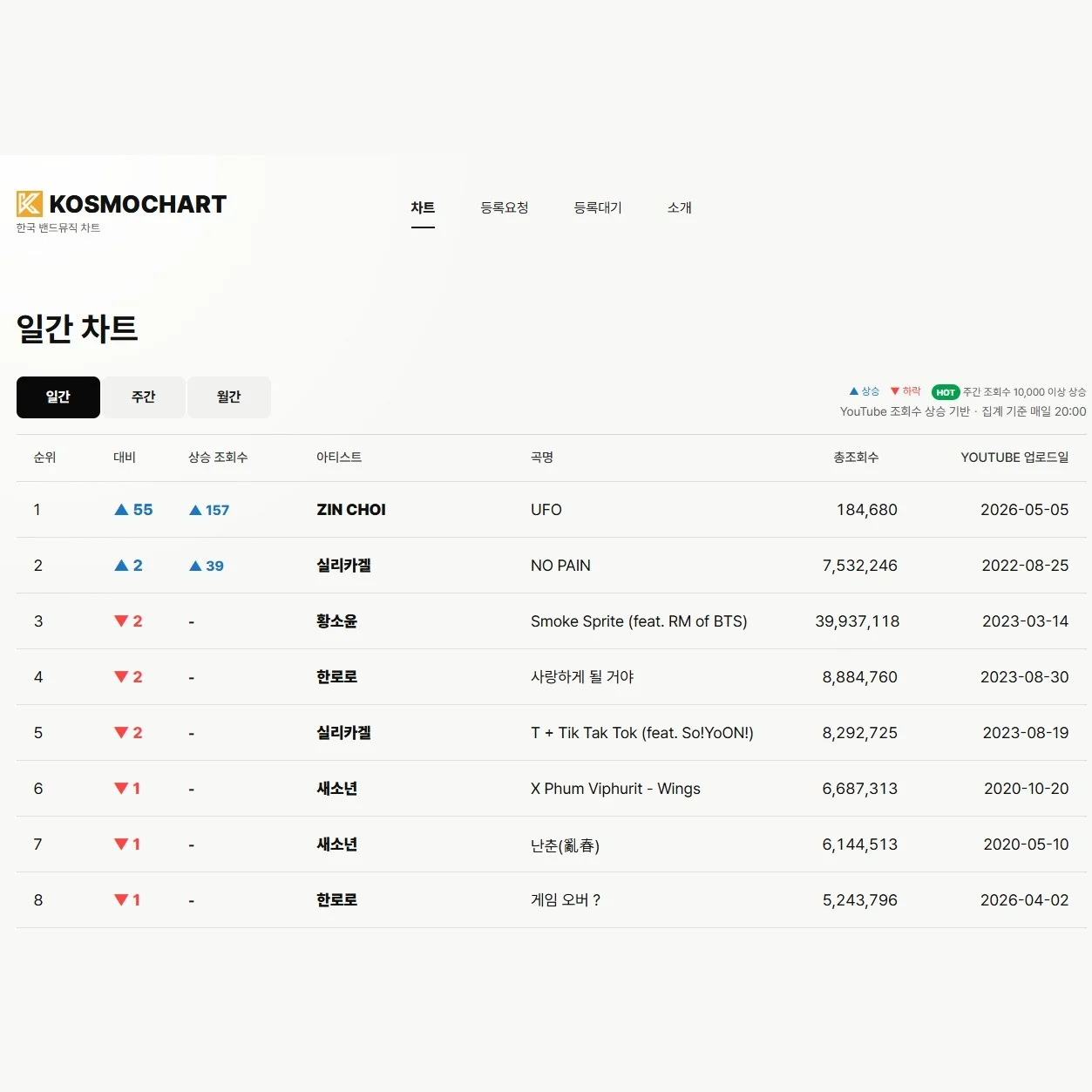Click total views value 8,292,725
Screen dimensions: 1092x1092
(x=860, y=733)
